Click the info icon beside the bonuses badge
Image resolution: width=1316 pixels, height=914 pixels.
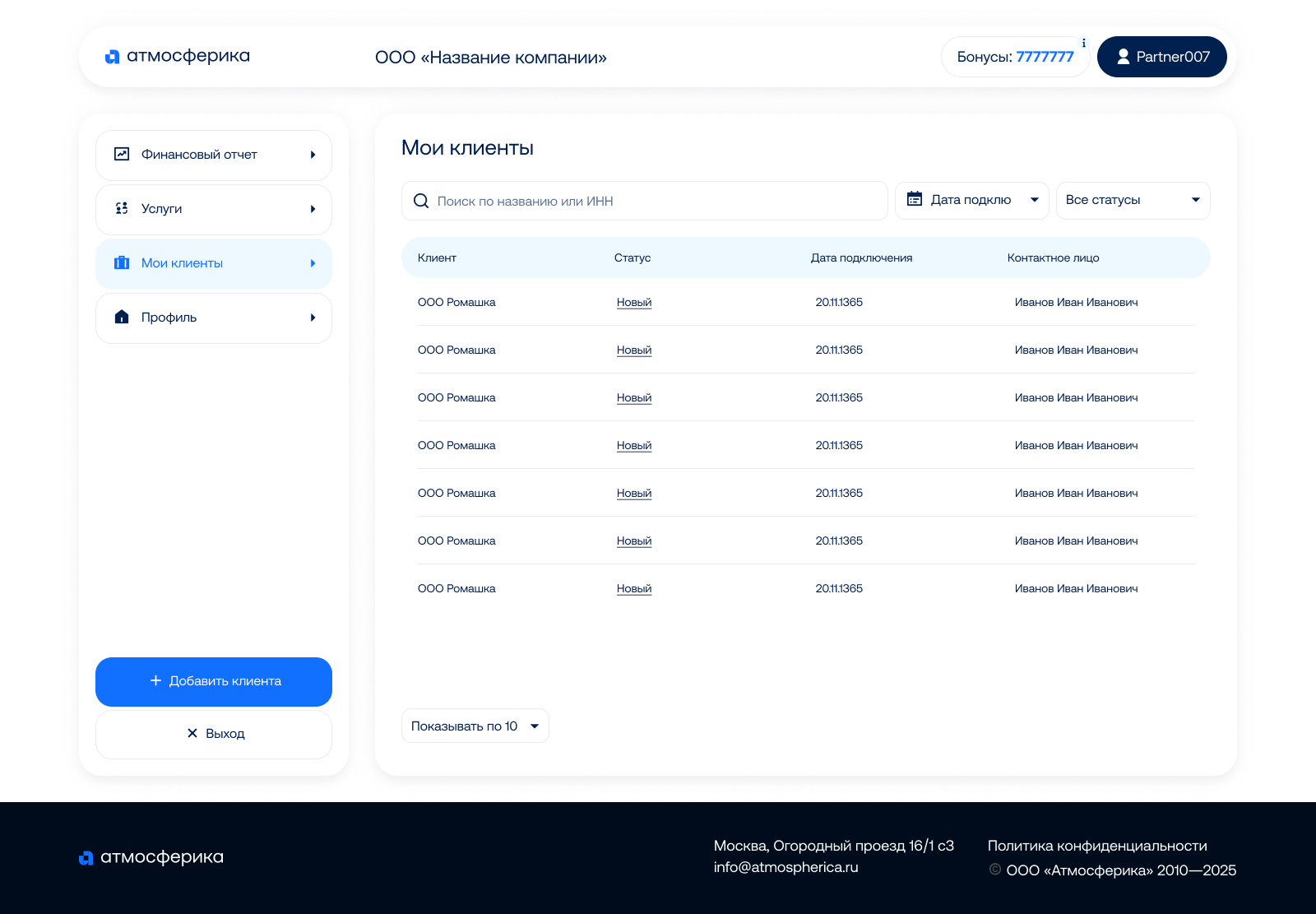coord(1084,43)
